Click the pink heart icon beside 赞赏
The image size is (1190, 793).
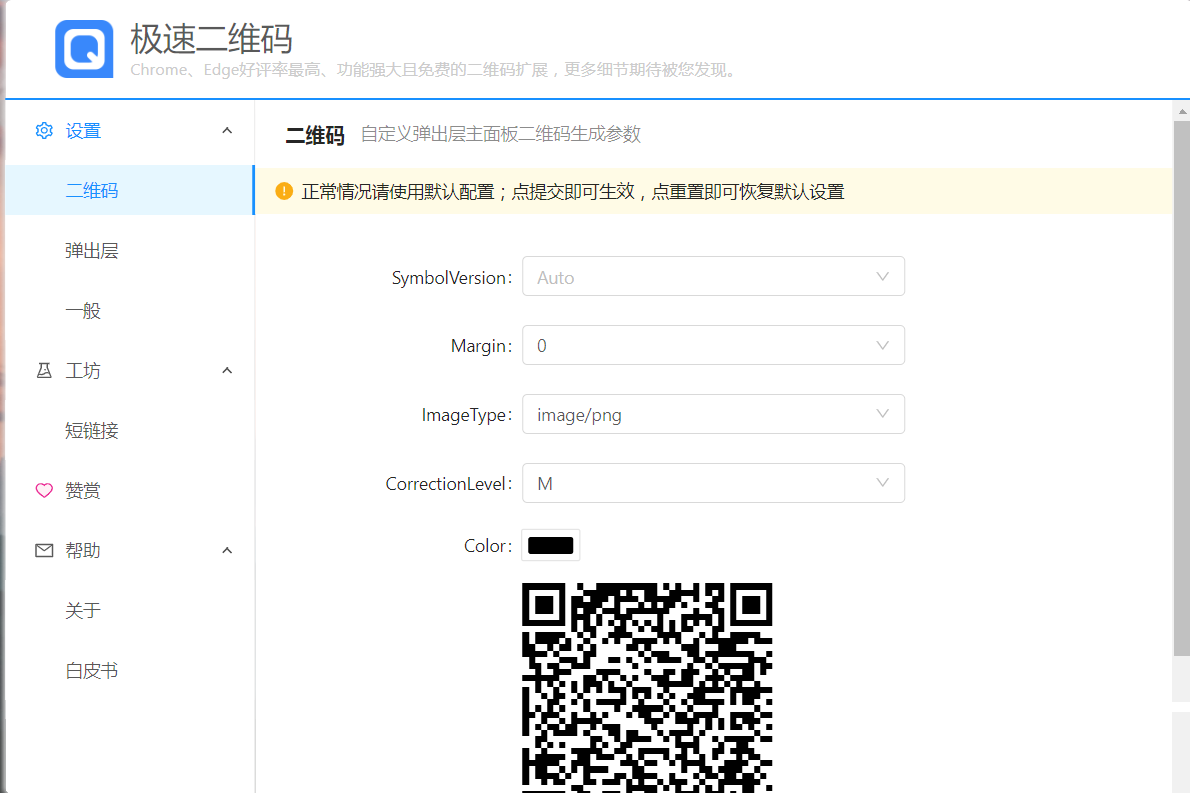(45, 490)
